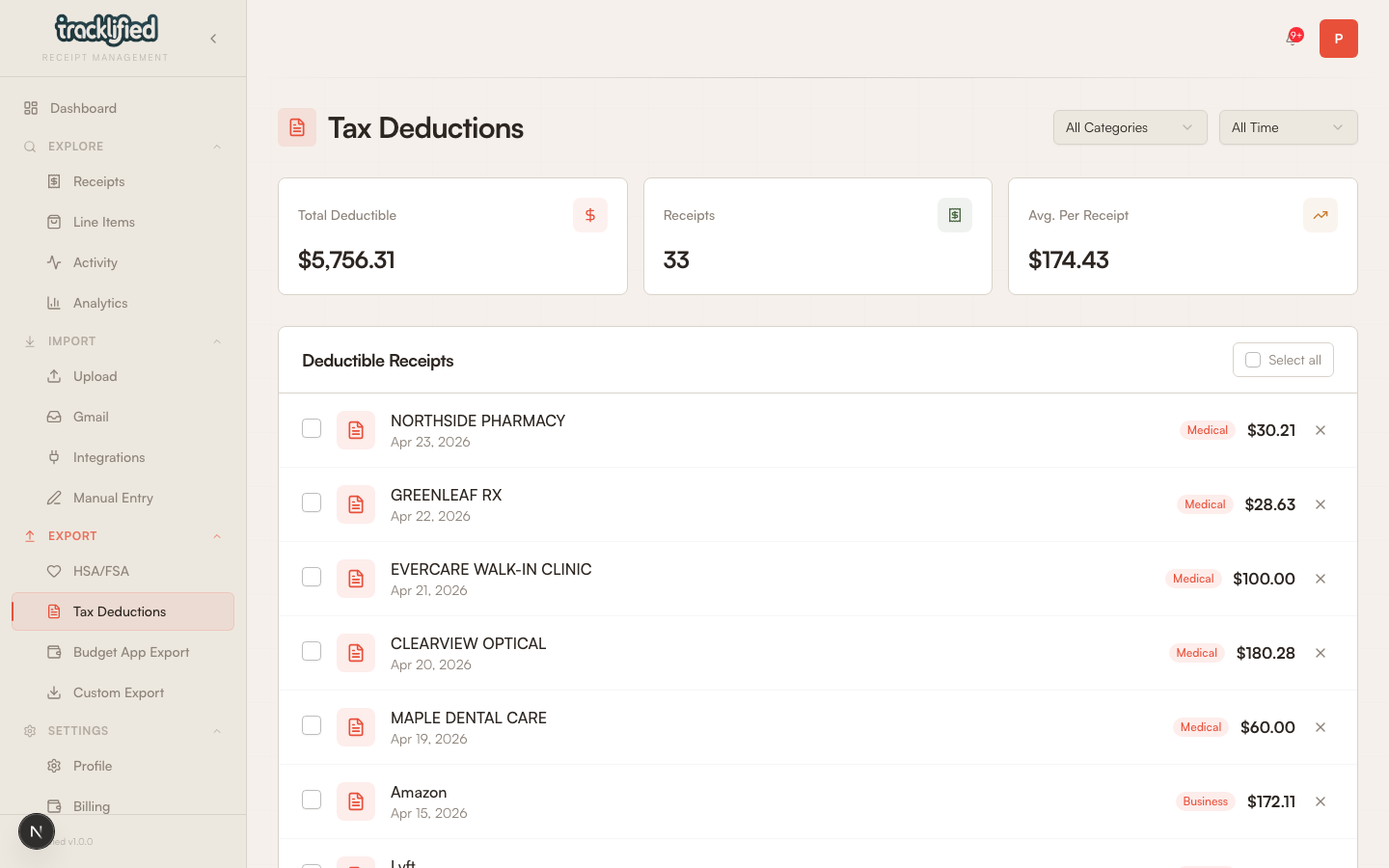Click the Amazon receipt document icon

point(356,801)
